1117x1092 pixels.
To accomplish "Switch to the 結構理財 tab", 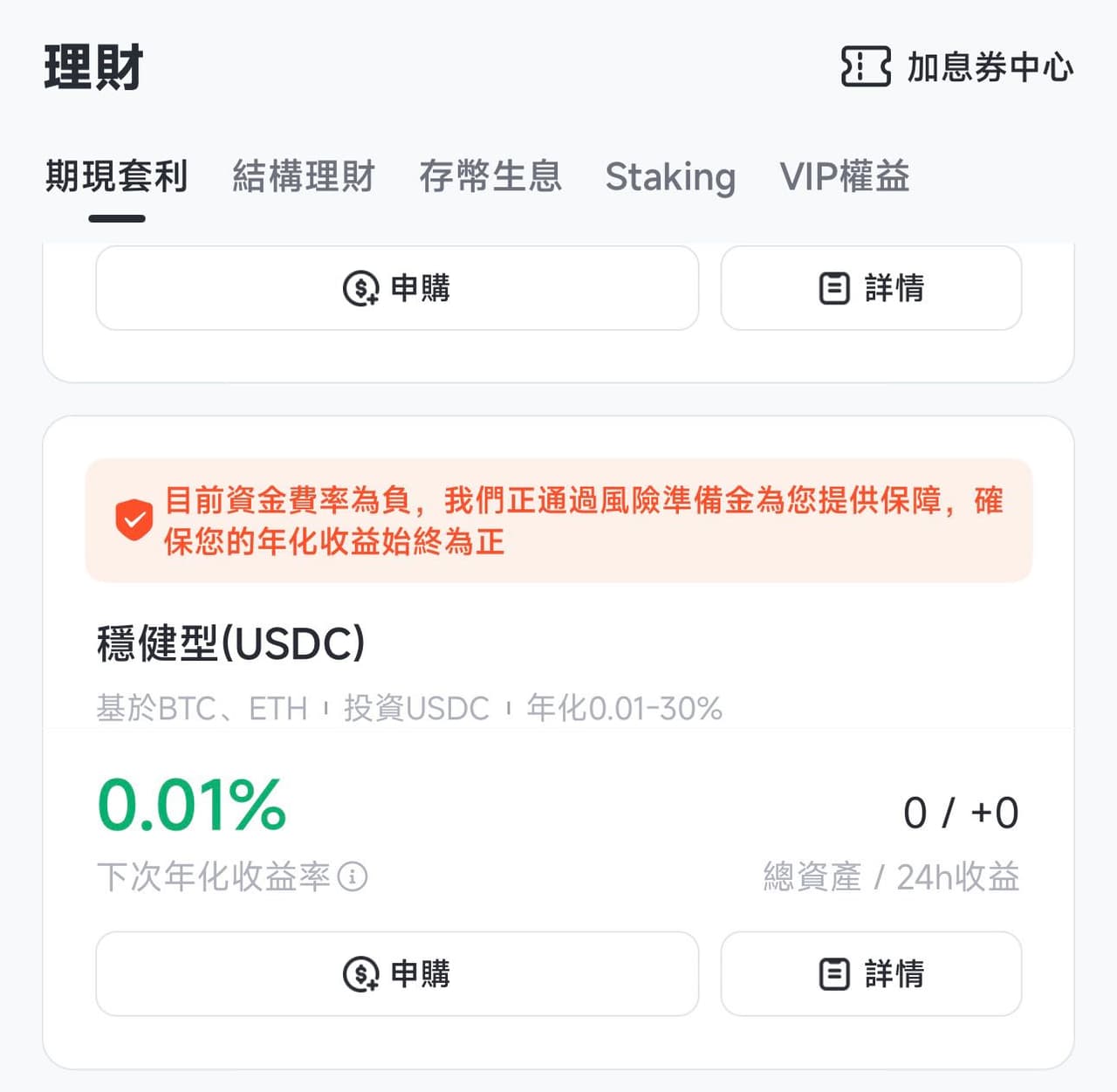I will 303,177.
